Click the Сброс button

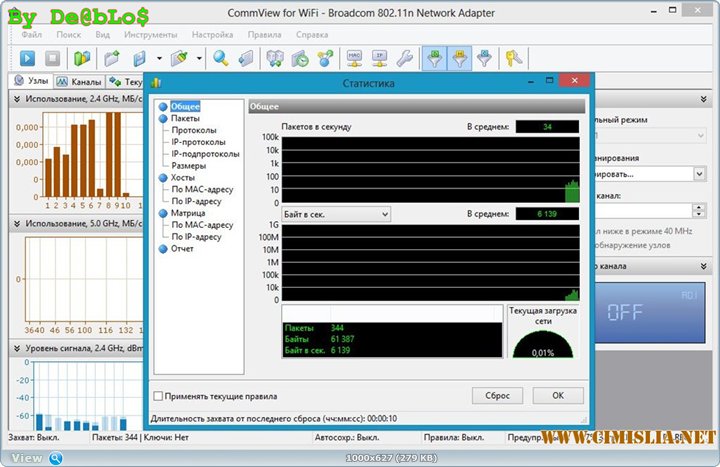click(x=497, y=395)
